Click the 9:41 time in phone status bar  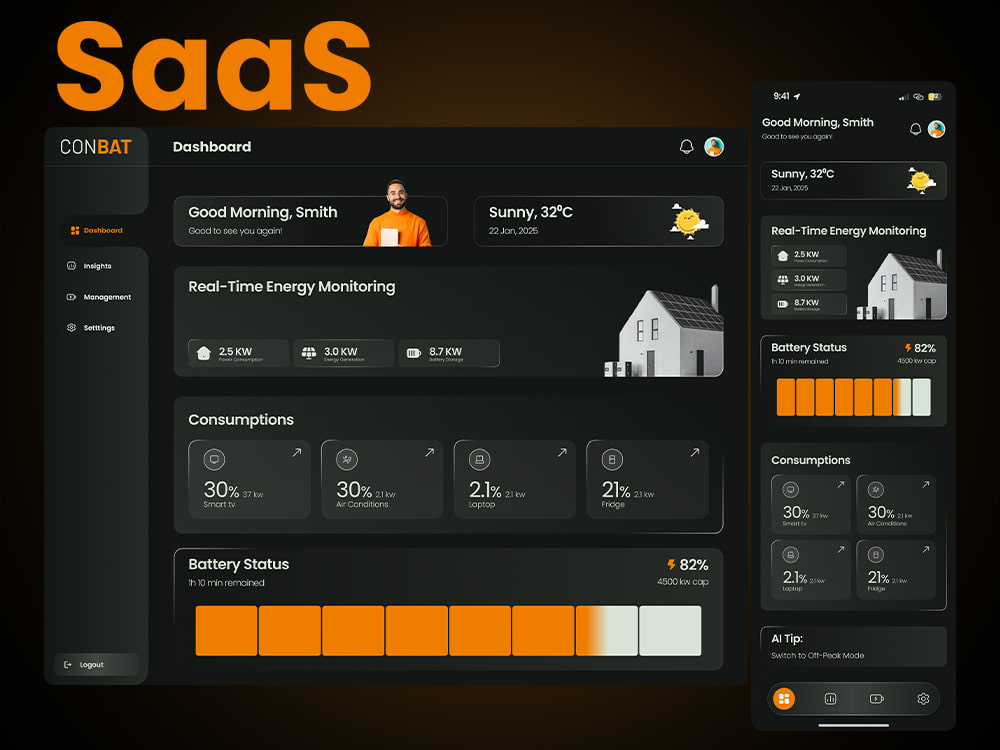click(781, 96)
